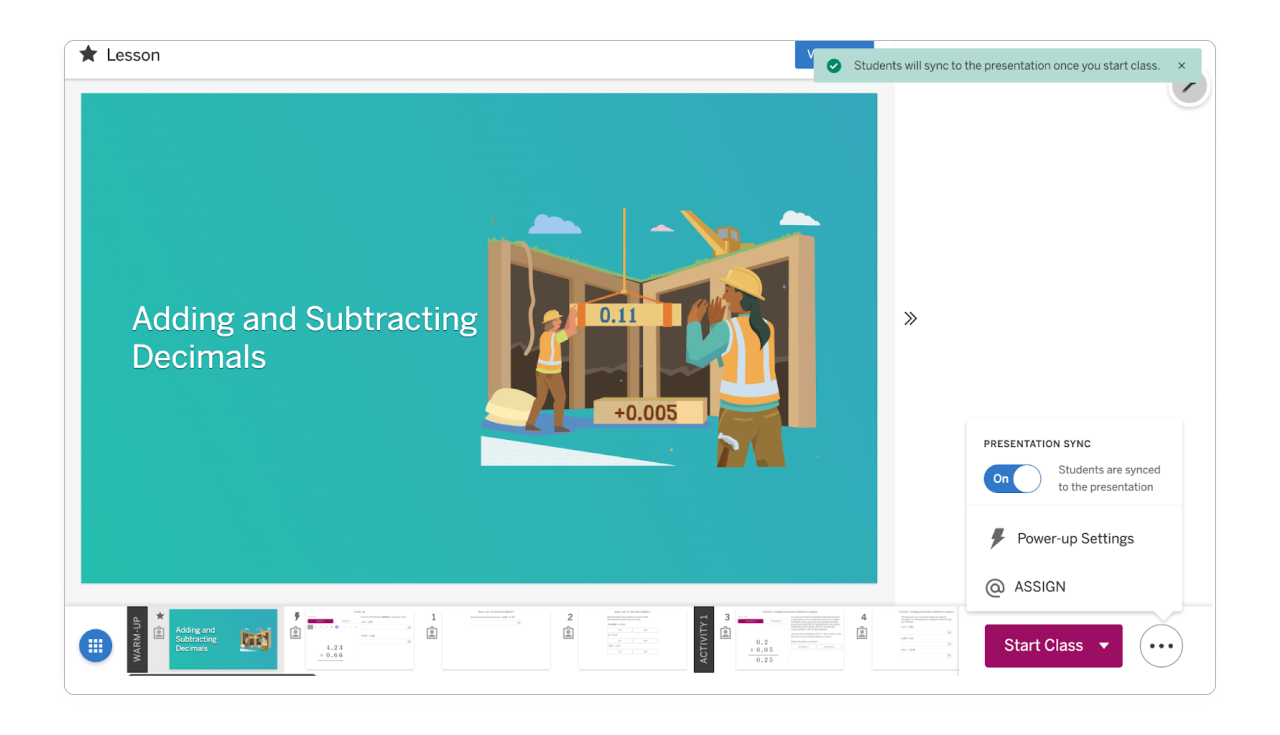Select the Adding and Subtracting Decimals thumbnail
This screenshot has height=735, width=1280.
[223, 639]
